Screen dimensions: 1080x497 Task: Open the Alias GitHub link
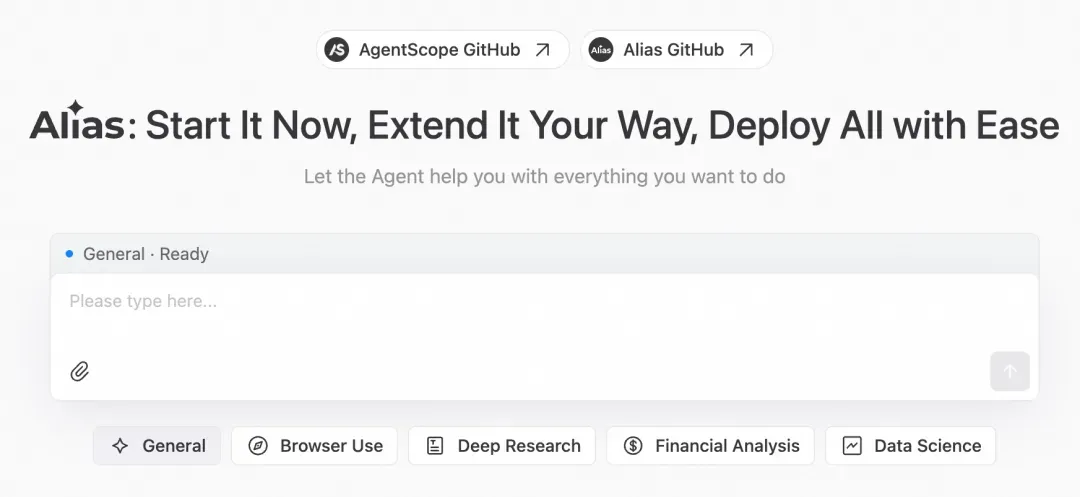tap(673, 50)
